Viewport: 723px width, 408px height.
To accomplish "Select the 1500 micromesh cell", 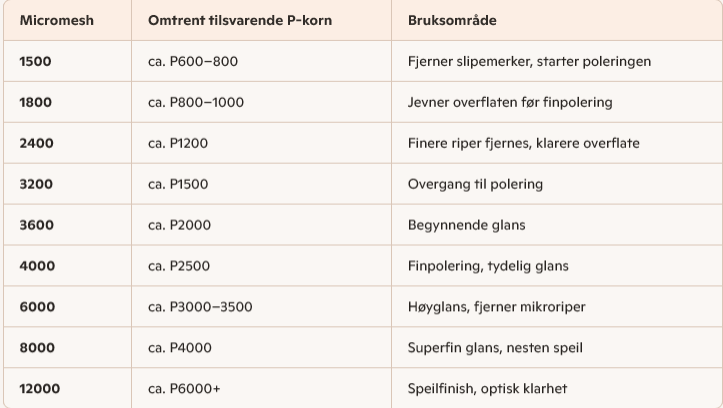I will pyautogui.click(x=36, y=61).
